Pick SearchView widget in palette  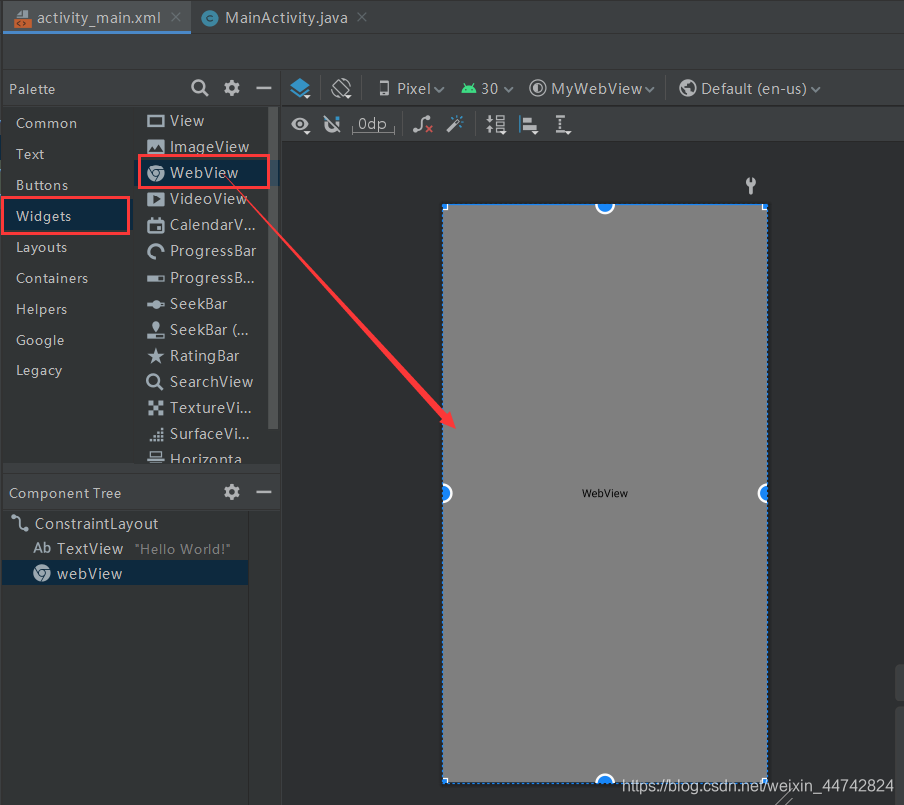tap(199, 382)
